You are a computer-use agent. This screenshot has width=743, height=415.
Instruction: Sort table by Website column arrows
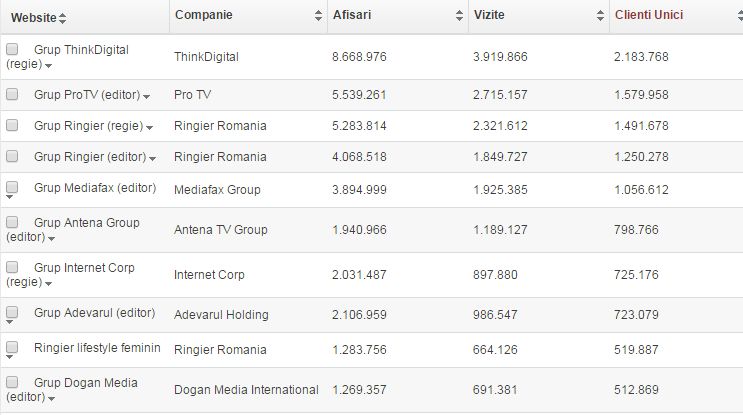63,18
